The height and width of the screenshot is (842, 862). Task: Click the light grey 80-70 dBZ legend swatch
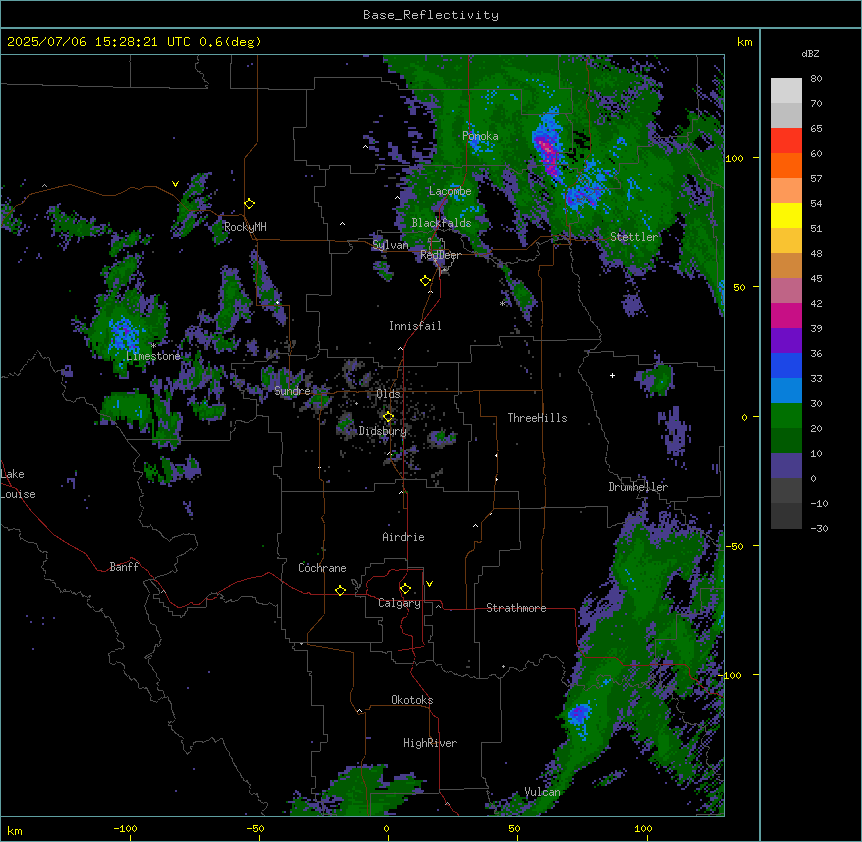pos(786,91)
